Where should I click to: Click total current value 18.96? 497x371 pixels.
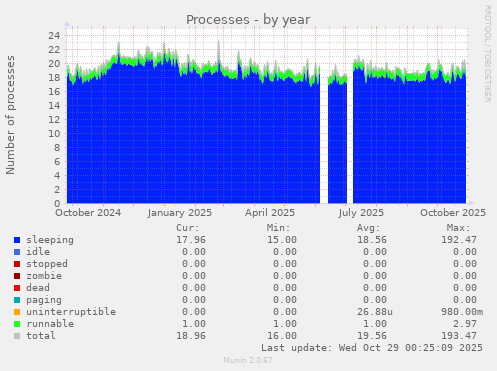[x=191, y=336]
